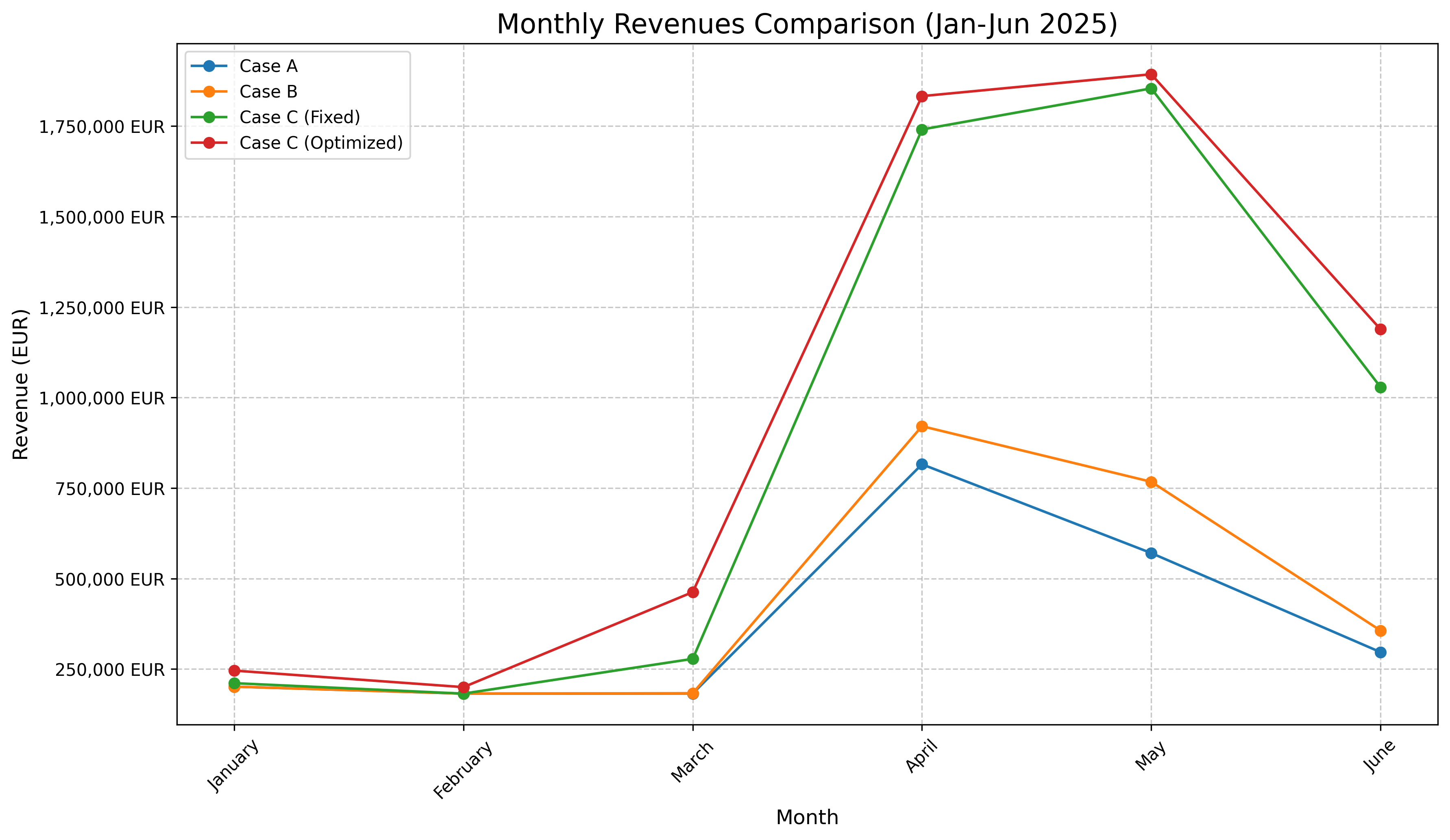Click the red May peak point
Viewport: 1450px width, 840px height.
(x=1151, y=75)
